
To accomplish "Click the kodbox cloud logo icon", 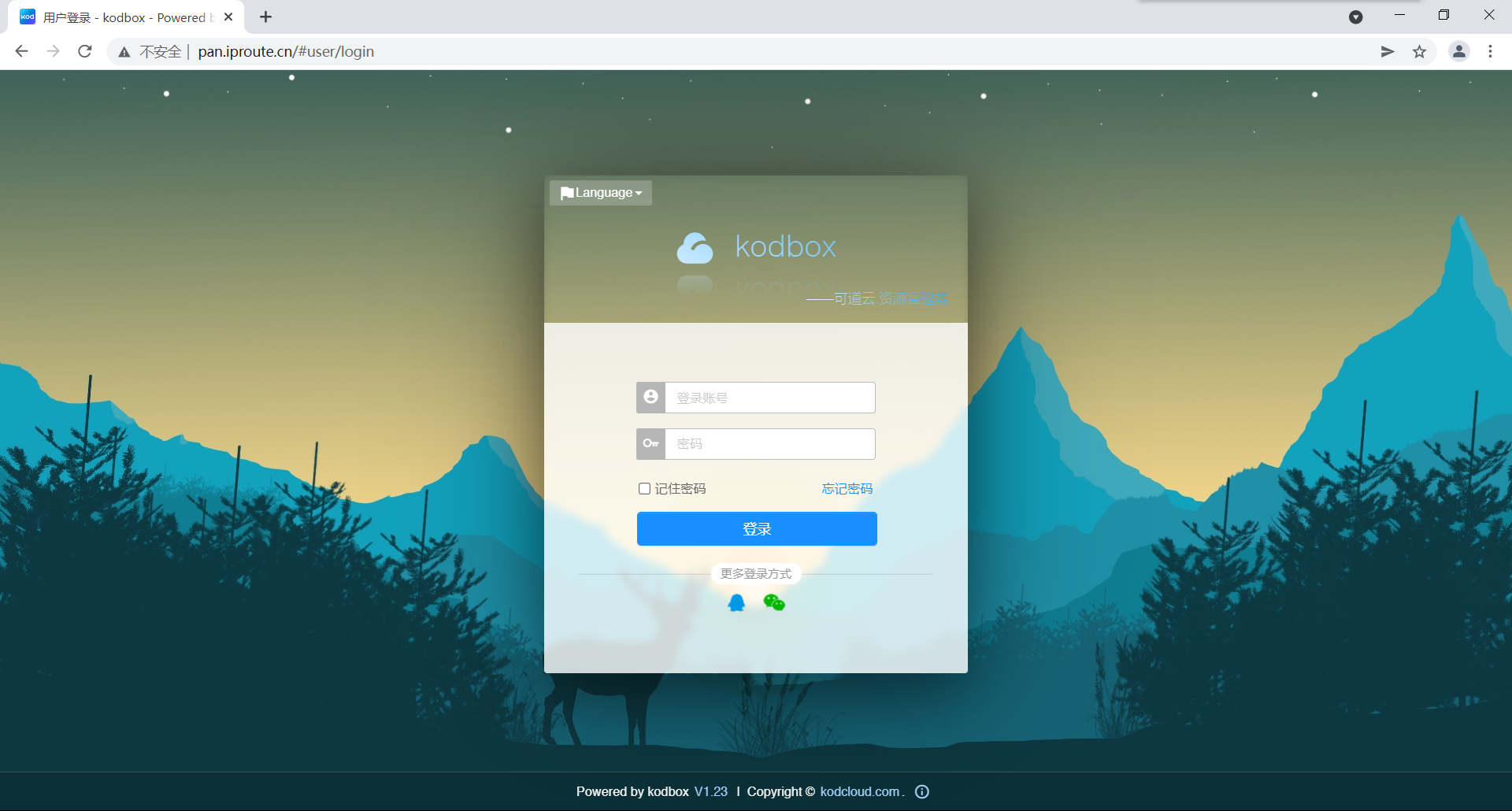I will [695, 248].
